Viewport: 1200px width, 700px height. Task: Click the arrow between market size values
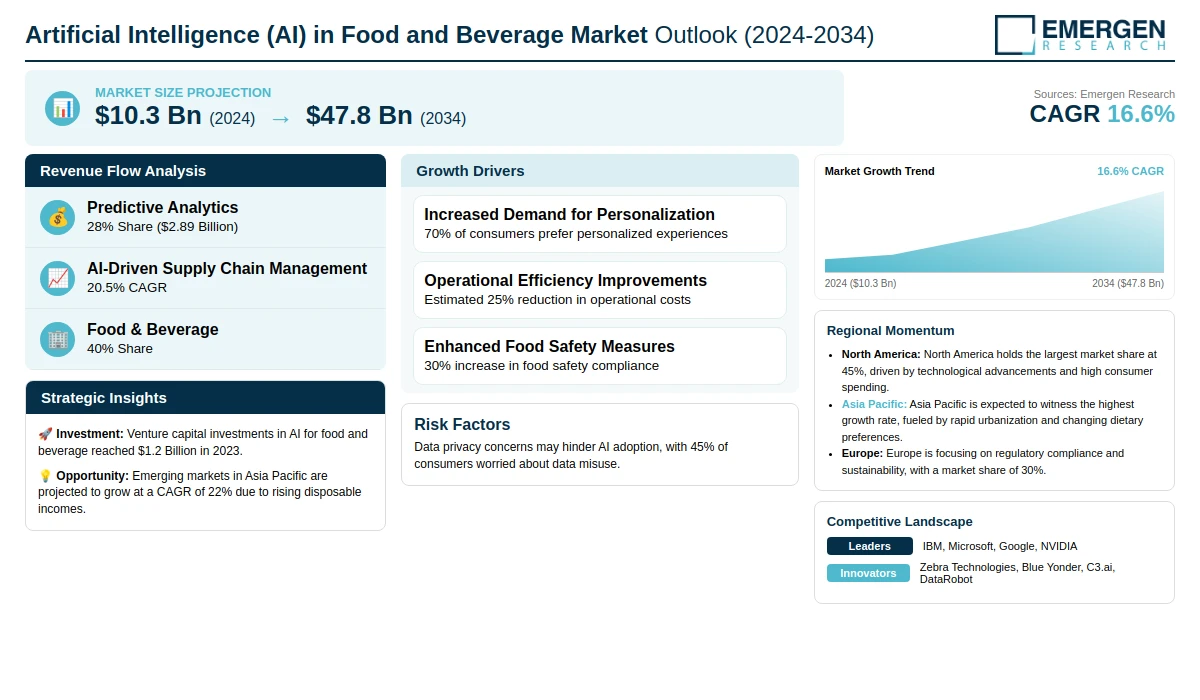(280, 118)
